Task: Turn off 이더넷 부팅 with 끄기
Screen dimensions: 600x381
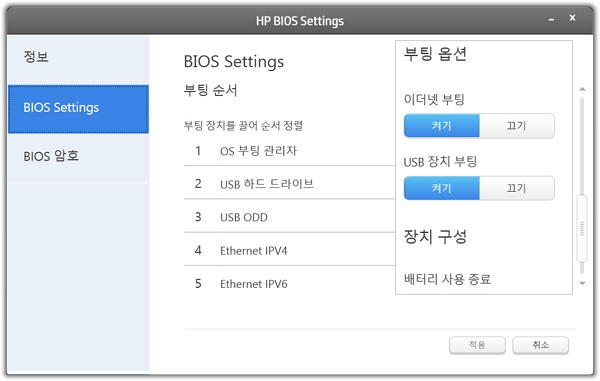Action: [x=517, y=125]
